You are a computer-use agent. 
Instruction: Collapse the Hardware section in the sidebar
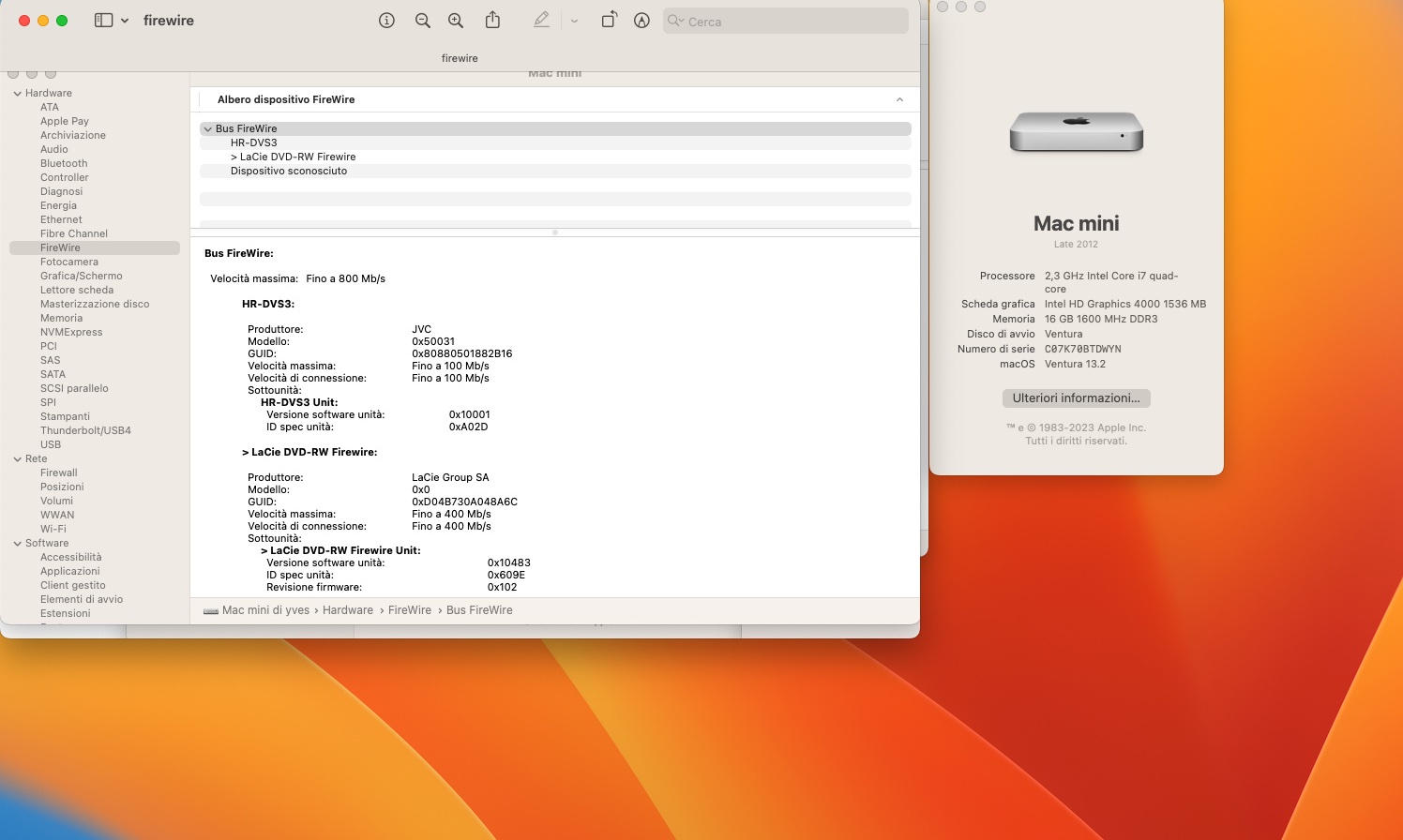17,94
